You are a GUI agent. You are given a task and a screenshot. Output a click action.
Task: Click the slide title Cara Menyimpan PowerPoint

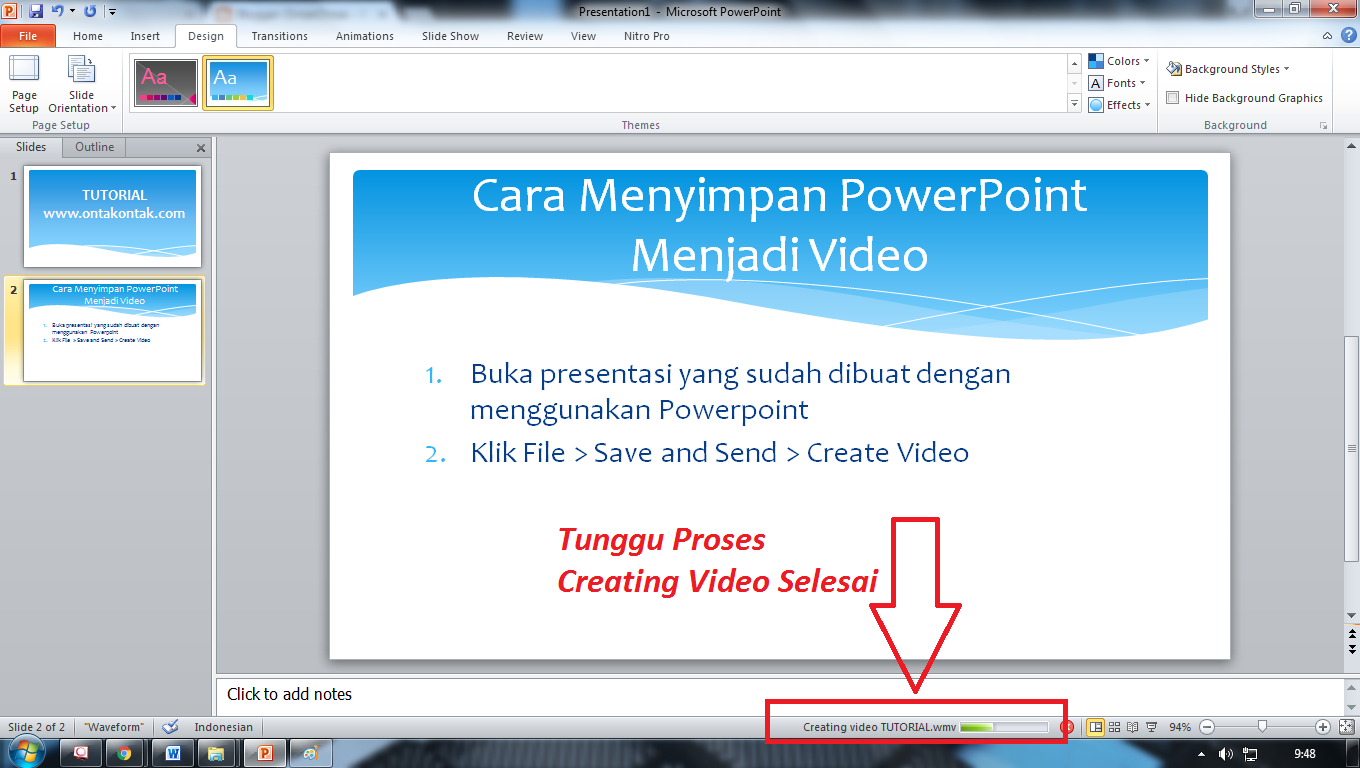pos(779,225)
